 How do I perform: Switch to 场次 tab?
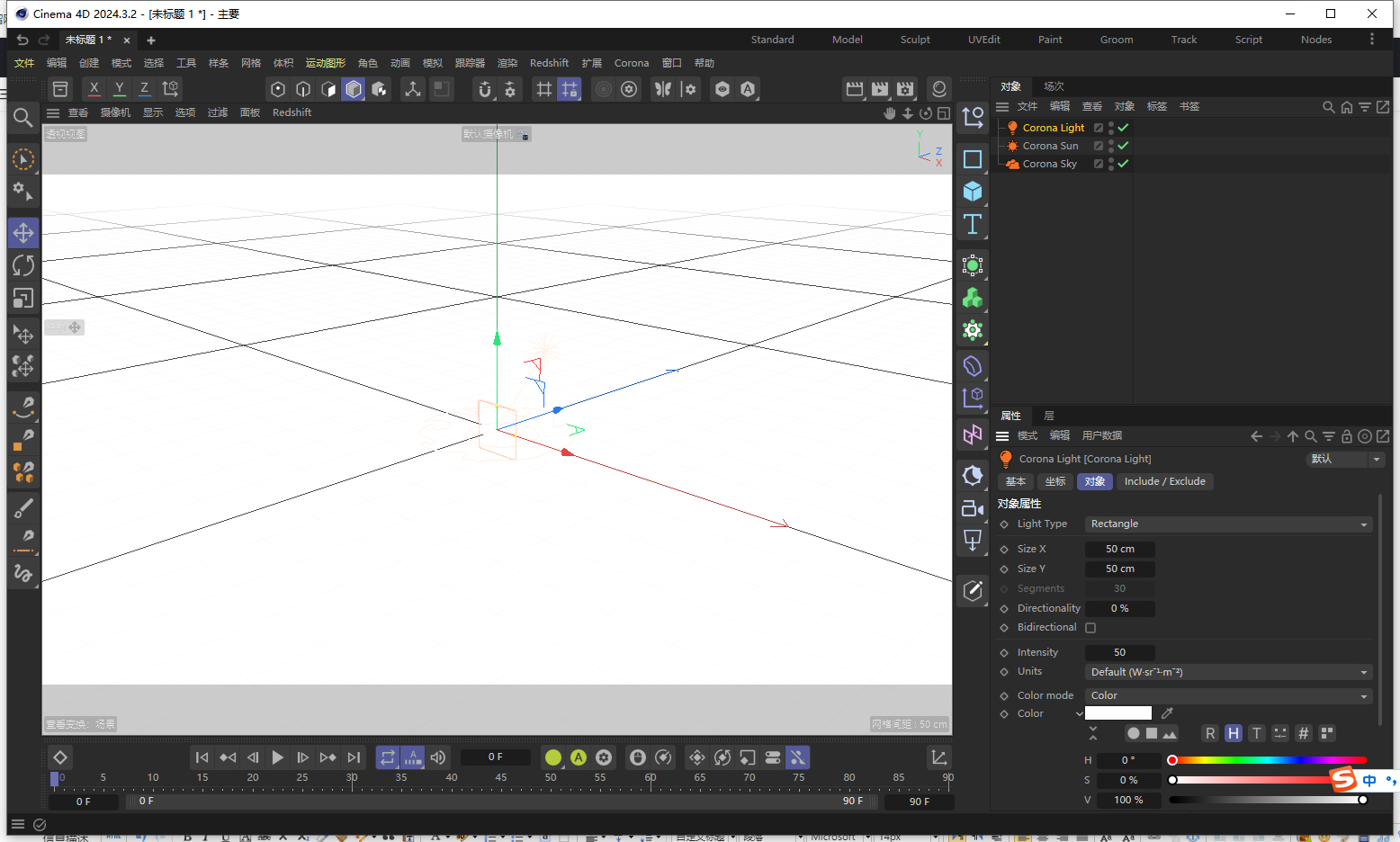1054,86
